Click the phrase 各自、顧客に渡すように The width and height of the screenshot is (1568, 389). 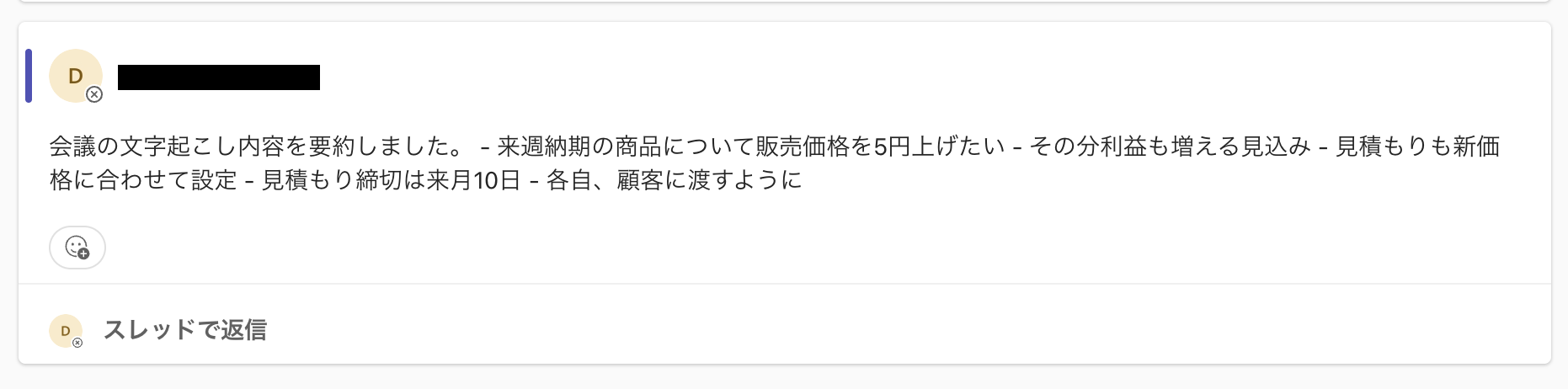tap(674, 180)
